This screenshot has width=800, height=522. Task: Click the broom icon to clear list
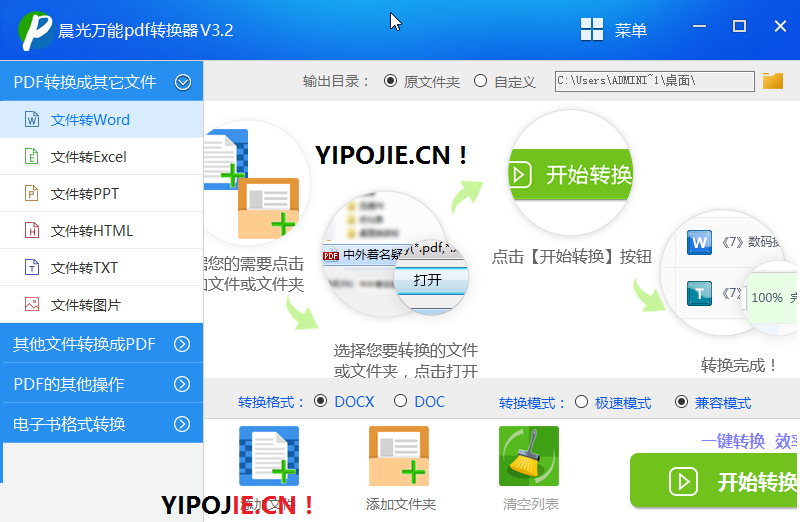pos(529,456)
